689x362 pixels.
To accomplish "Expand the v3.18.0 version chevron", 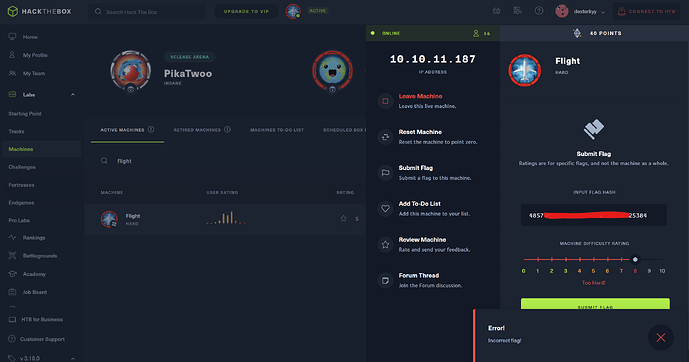I will pyautogui.click(x=73, y=358).
